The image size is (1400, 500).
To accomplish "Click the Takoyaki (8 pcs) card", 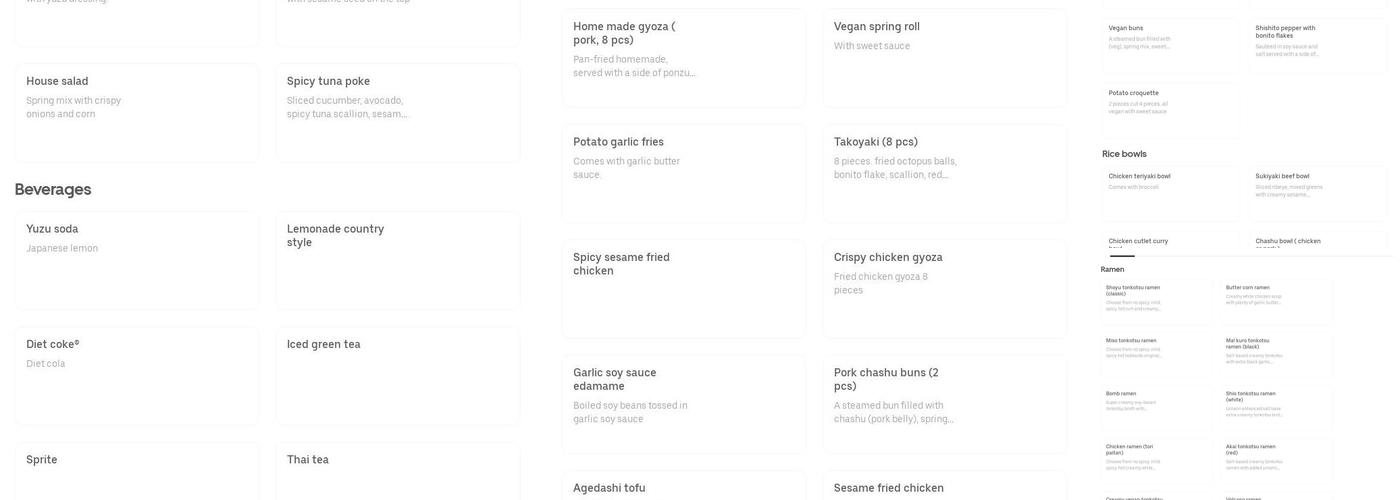I will (945, 172).
